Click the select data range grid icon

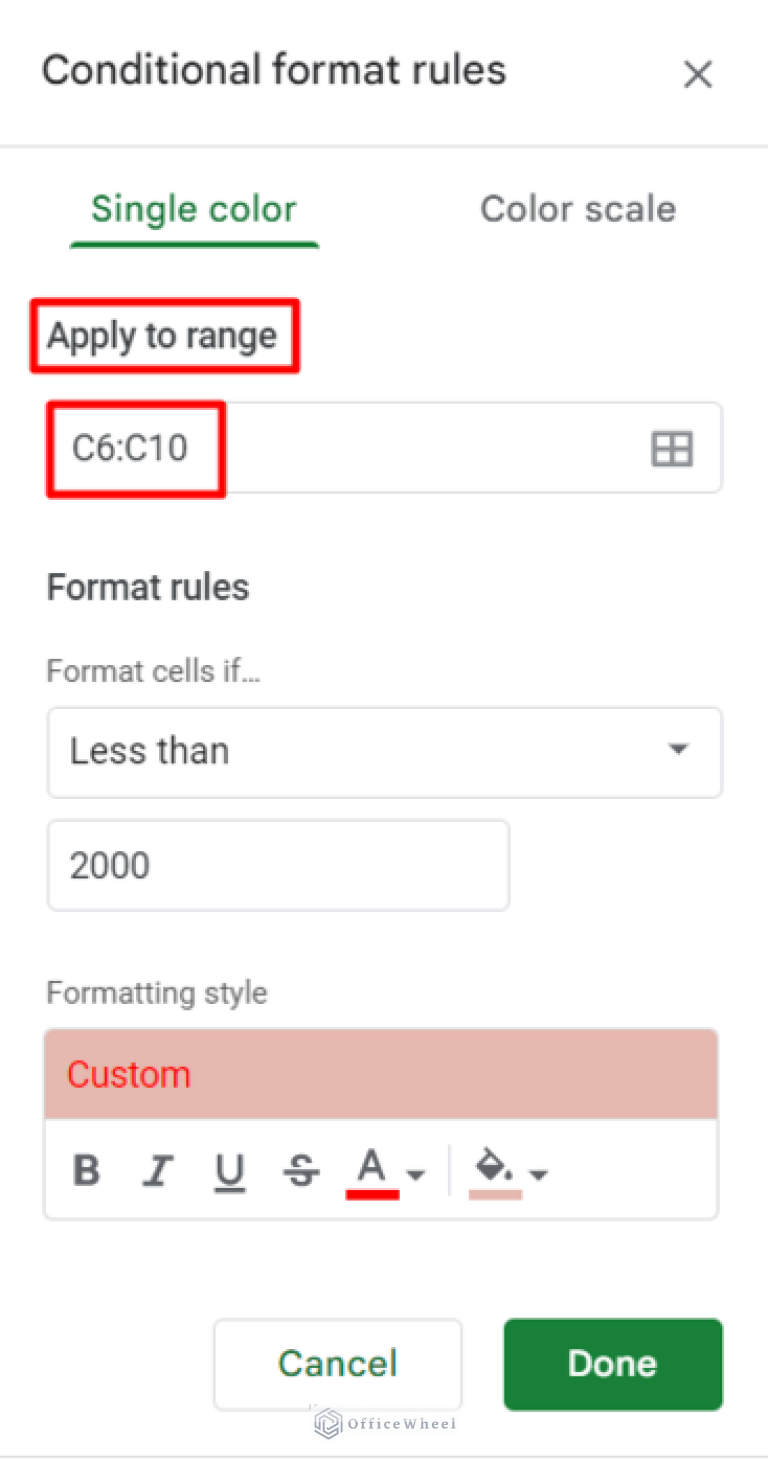coord(671,448)
